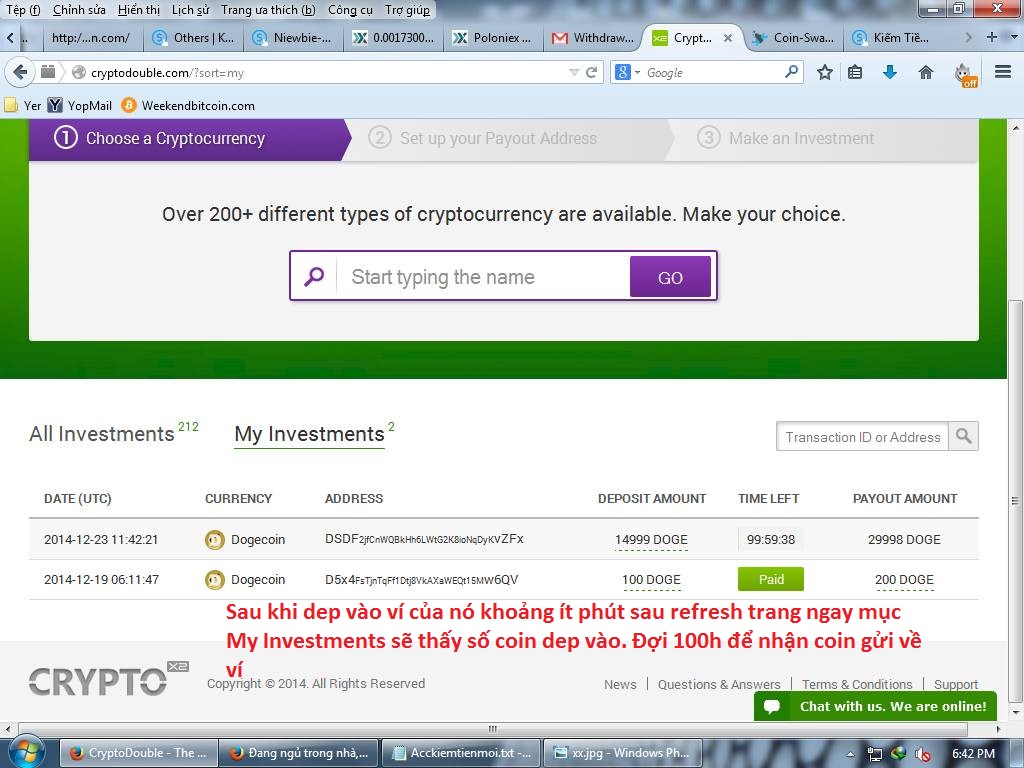Image resolution: width=1024 pixels, height=768 pixels.
Task: Open the Questions & Answers link
Action: pos(719,684)
